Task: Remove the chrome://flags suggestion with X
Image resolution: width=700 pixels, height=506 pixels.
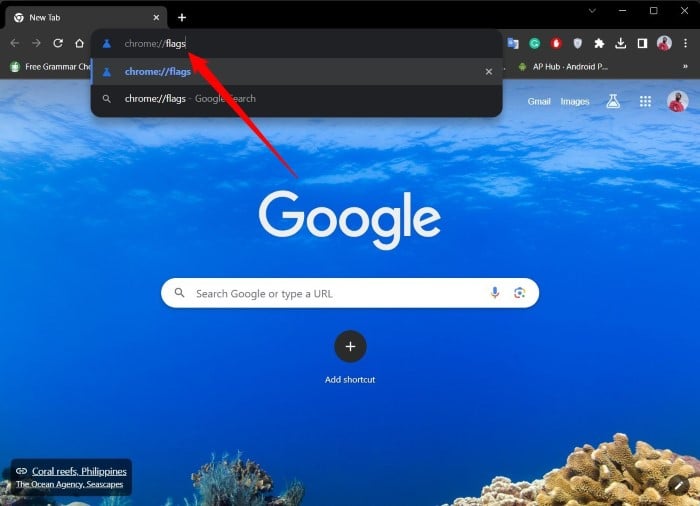Action: click(x=489, y=71)
